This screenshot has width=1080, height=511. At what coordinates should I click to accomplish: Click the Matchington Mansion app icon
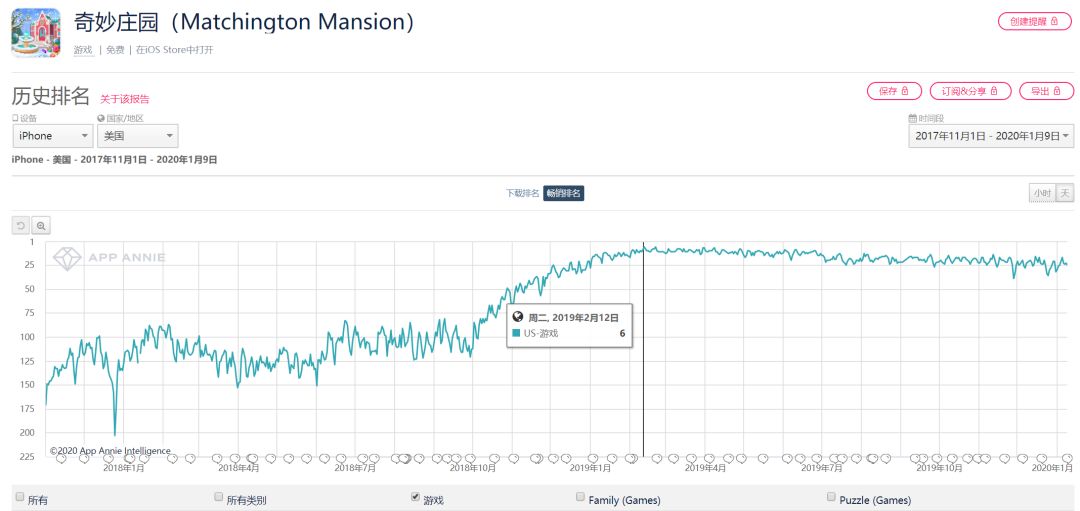click(x=37, y=32)
